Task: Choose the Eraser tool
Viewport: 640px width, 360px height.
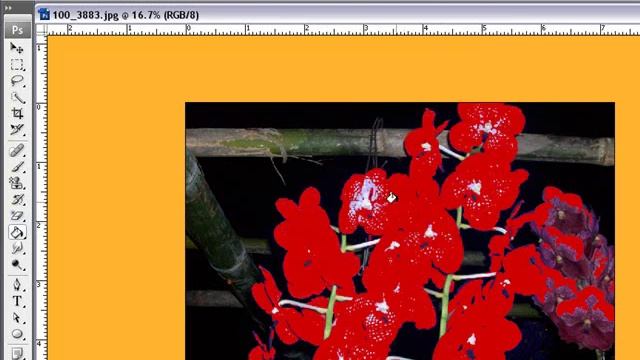Action: click(17, 216)
